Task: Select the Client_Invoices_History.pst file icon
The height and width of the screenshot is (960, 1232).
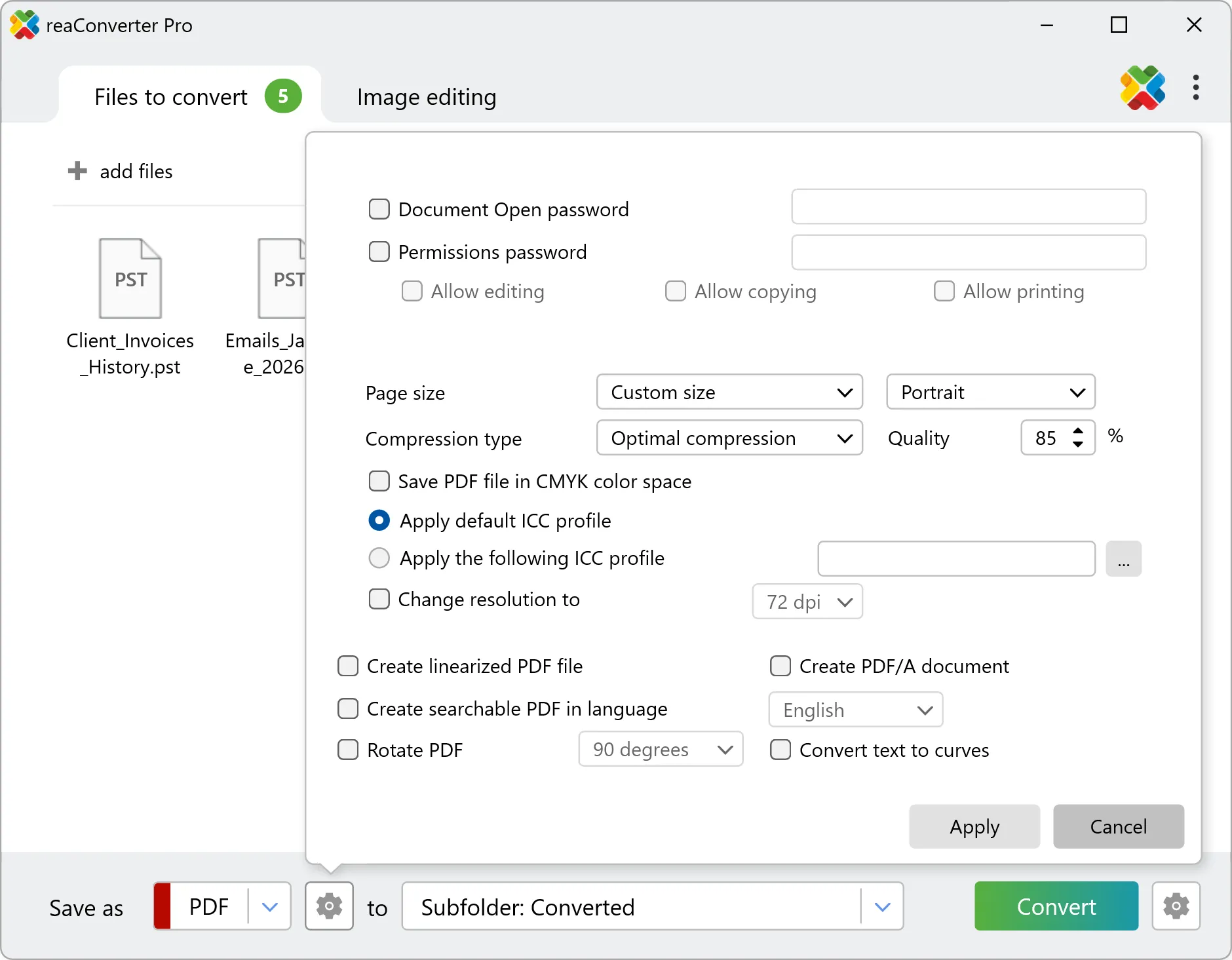Action: tap(130, 278)
